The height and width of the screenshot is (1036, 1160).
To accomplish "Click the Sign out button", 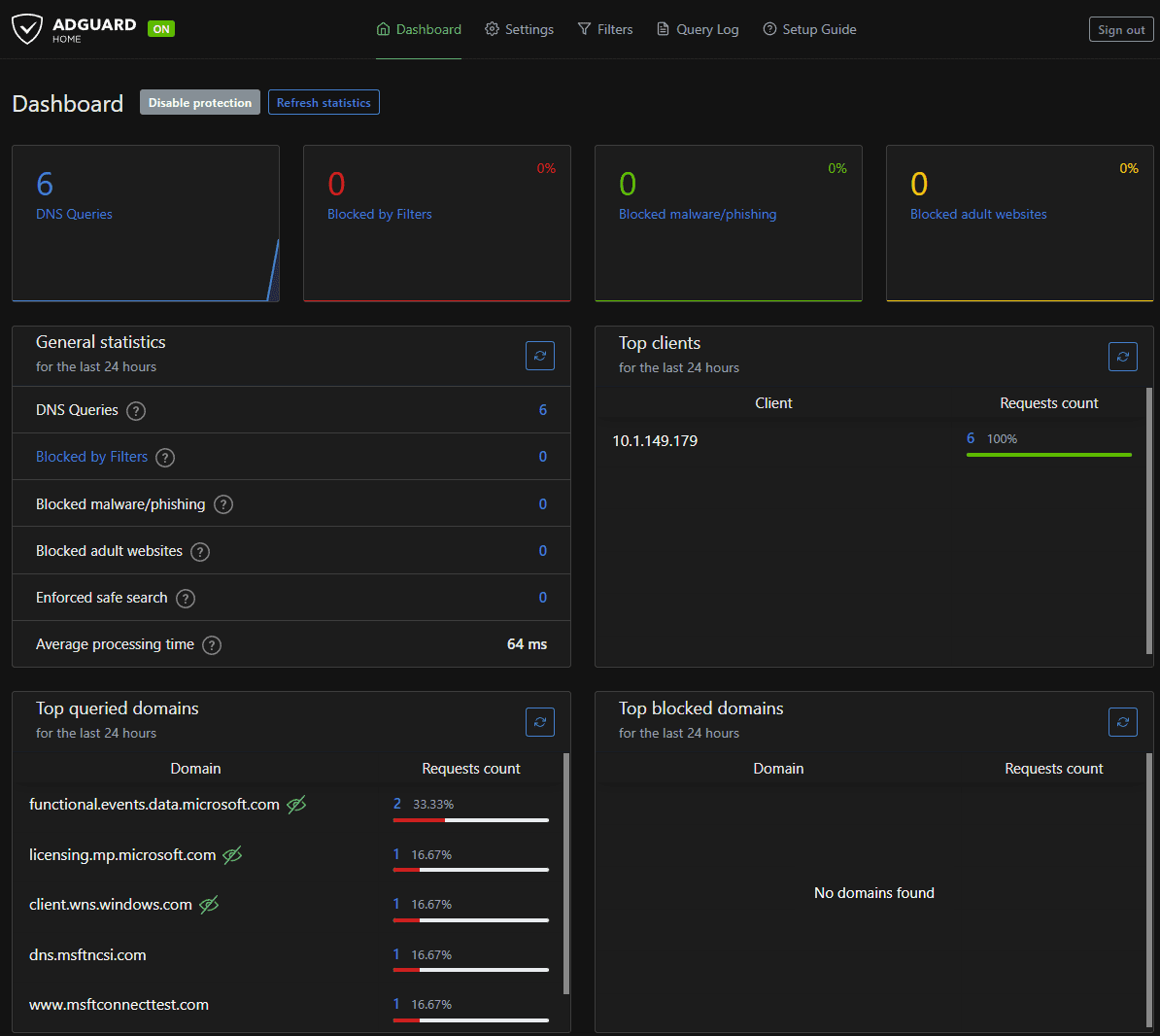I will [x=1121, y=29].
